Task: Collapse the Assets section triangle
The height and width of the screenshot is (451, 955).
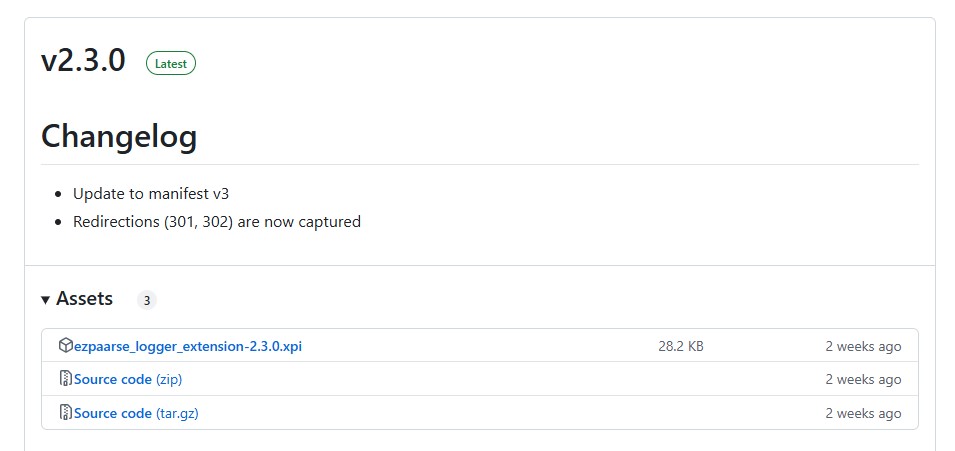Action: 45,299
